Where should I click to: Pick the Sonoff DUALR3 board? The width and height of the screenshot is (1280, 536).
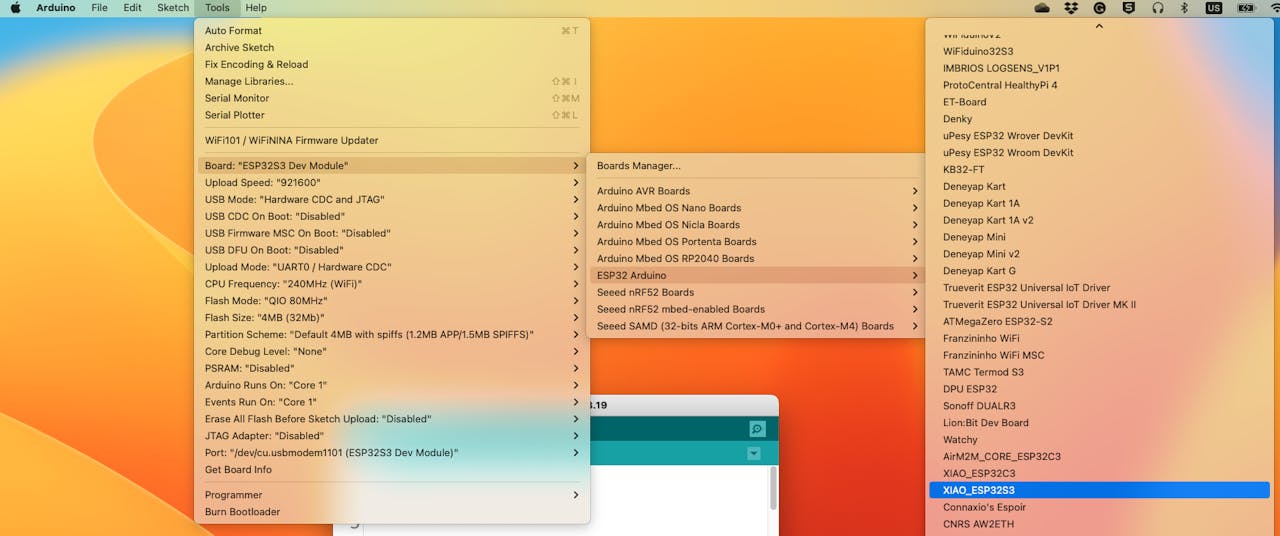click(x=1099, y=406)
